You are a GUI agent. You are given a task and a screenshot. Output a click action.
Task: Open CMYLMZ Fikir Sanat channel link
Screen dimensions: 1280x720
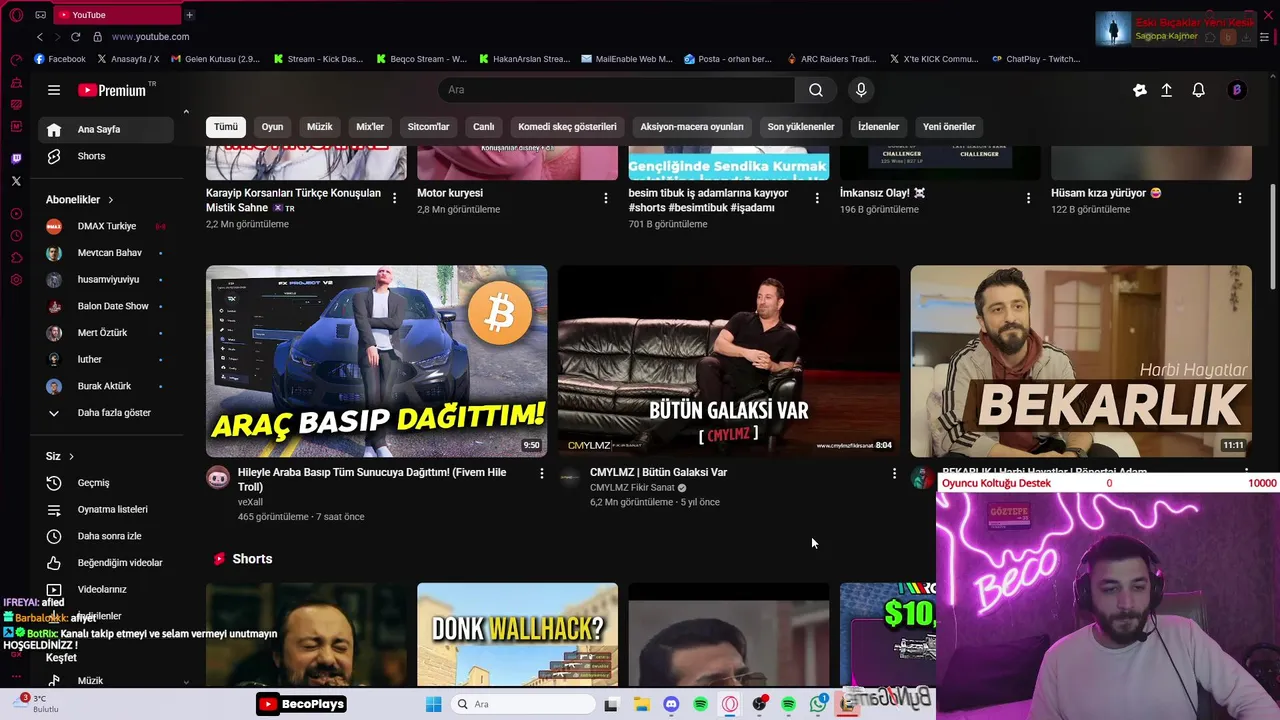click(632, 487)
